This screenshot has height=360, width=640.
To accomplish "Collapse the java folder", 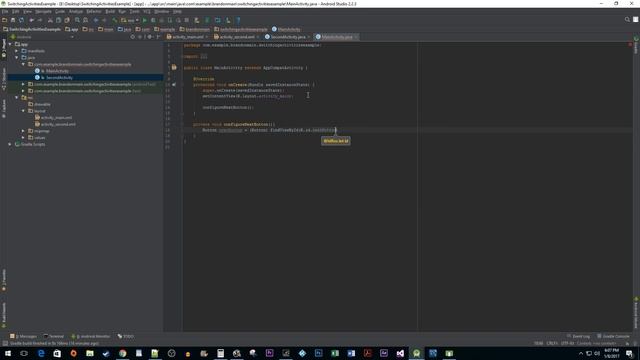I will coord(17,58).
